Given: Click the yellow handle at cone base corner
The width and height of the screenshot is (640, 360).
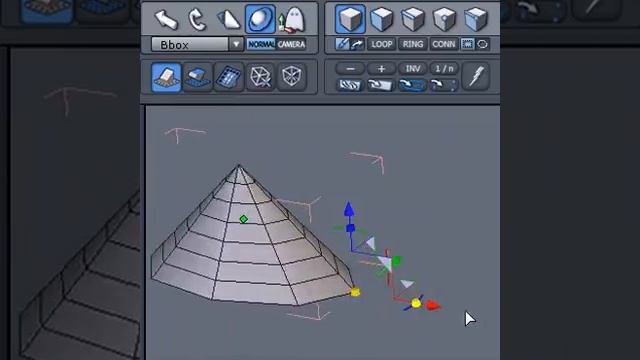Looking at the screenshot, I should pyautogui.click(x=356, y=292).
